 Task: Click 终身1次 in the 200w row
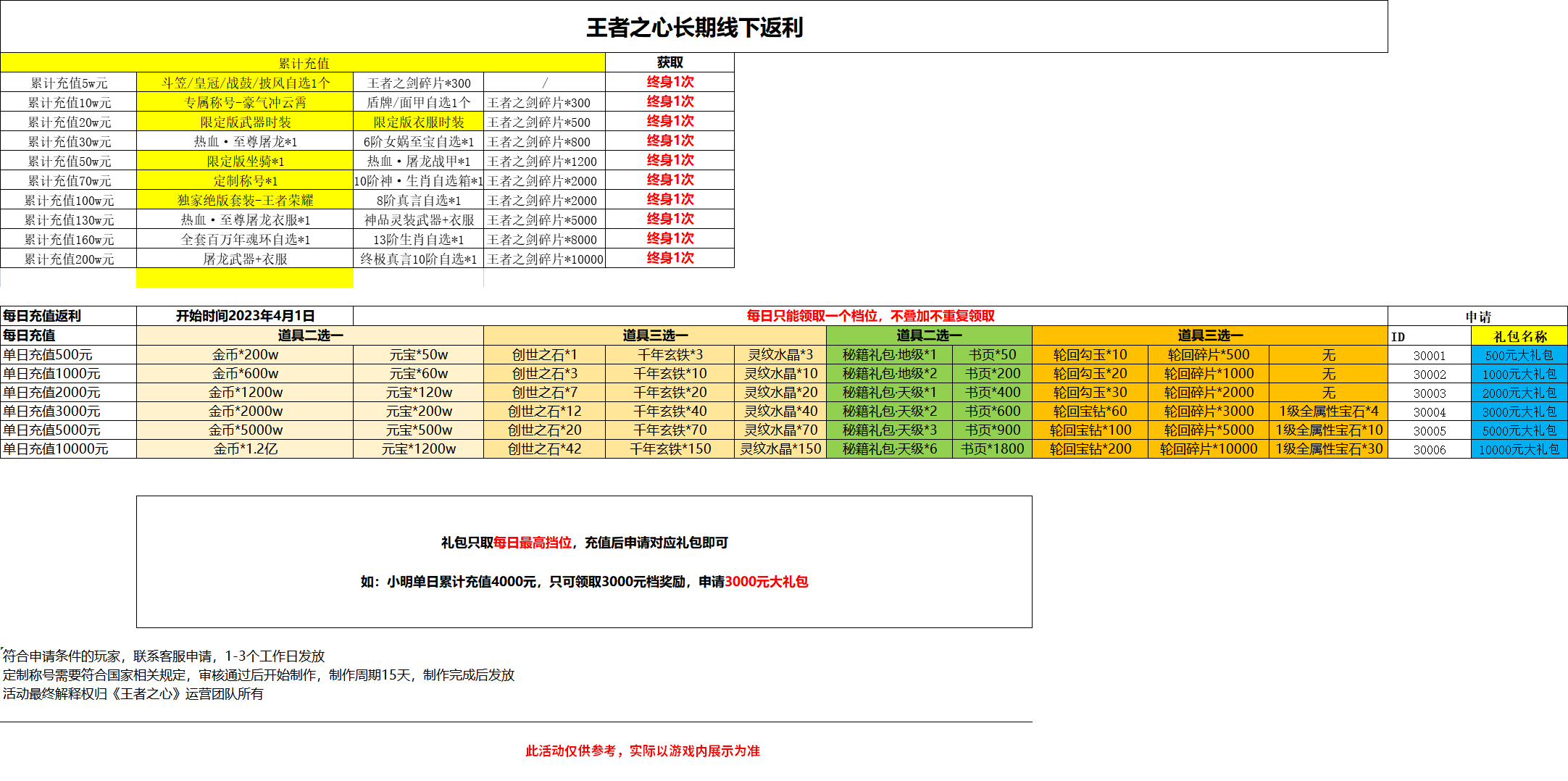click(x=670, y=258)
